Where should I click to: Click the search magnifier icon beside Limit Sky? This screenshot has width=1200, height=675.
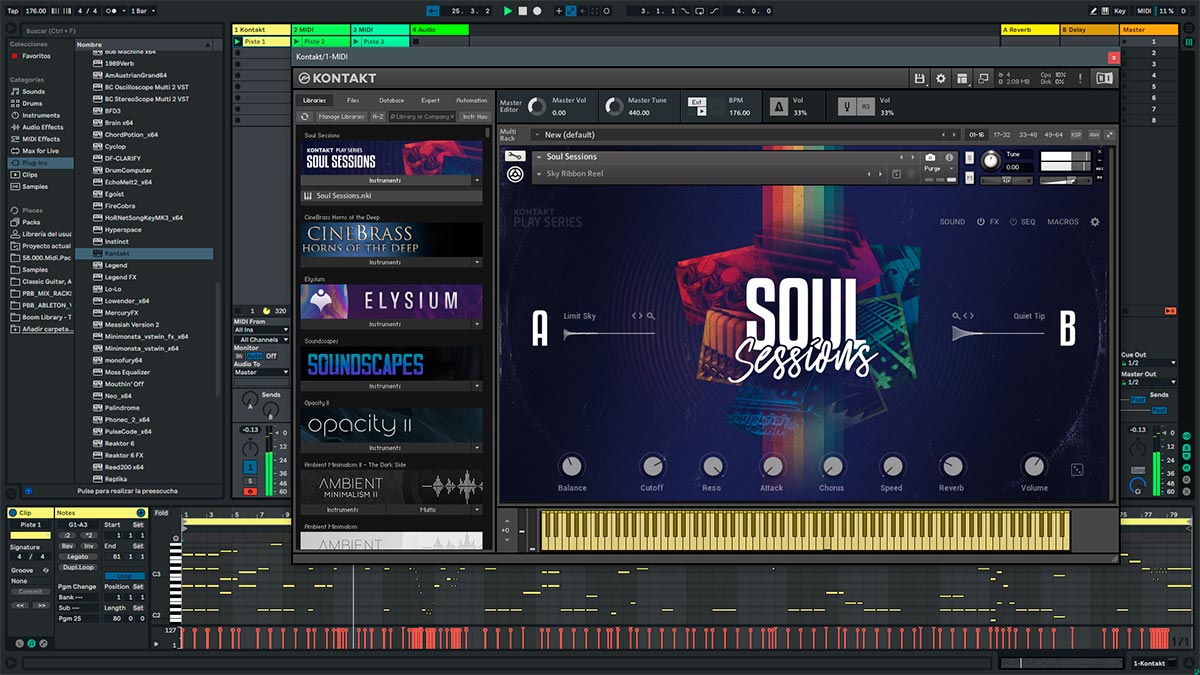651,316
